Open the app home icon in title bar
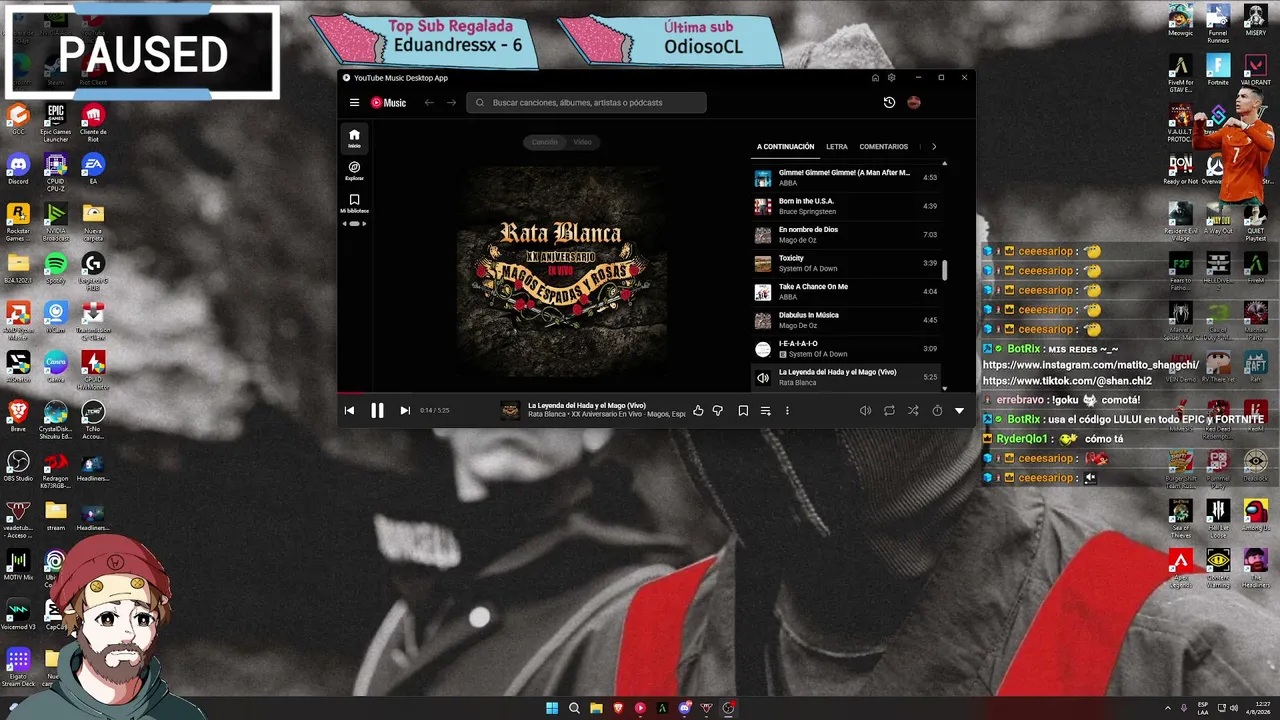Viewport: 1280px width, 720px height. 875,77
